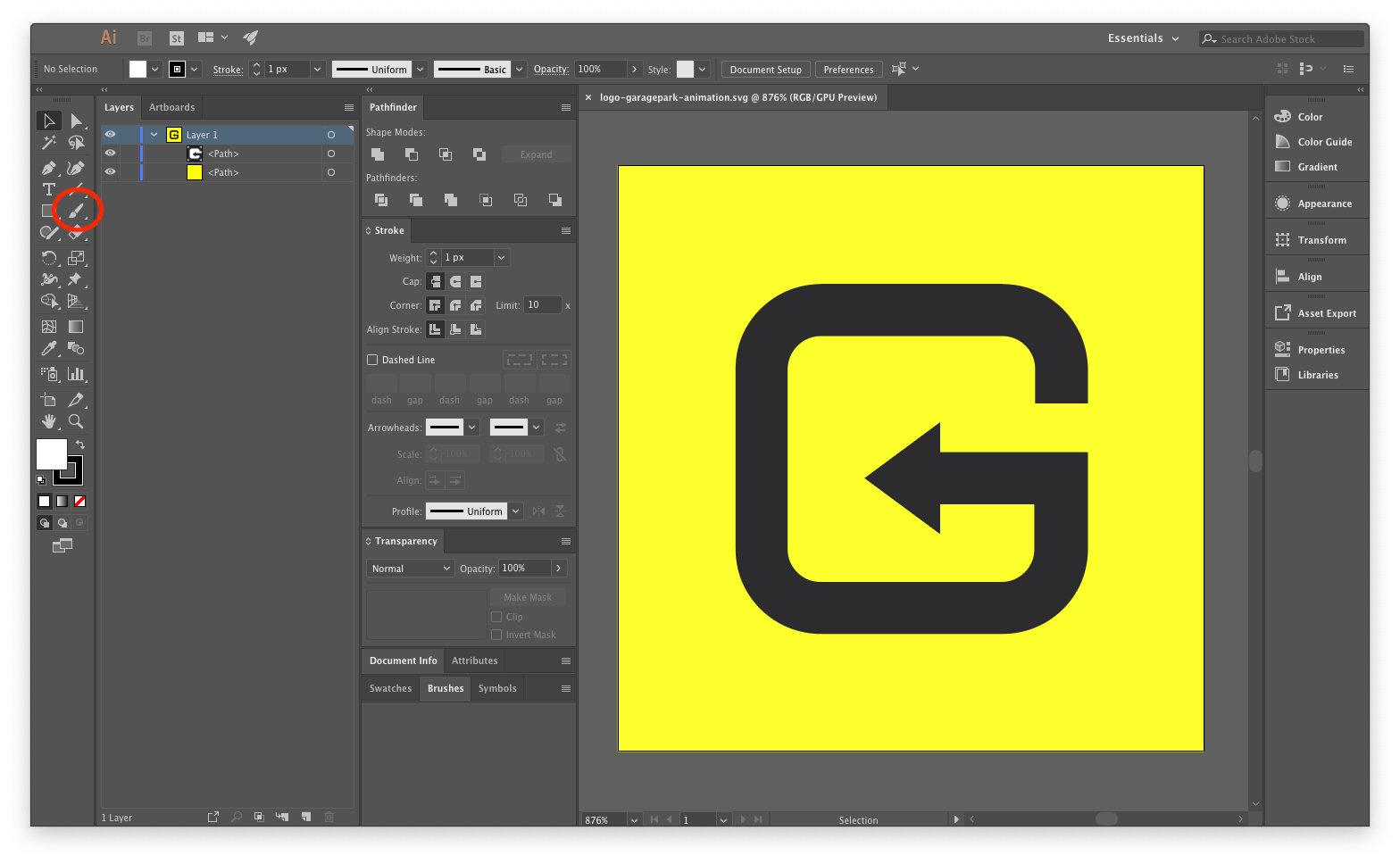Select the Round Join corner option
Image resolution: width=1400 pixels, height=864 pixels.
coord(455,305)
